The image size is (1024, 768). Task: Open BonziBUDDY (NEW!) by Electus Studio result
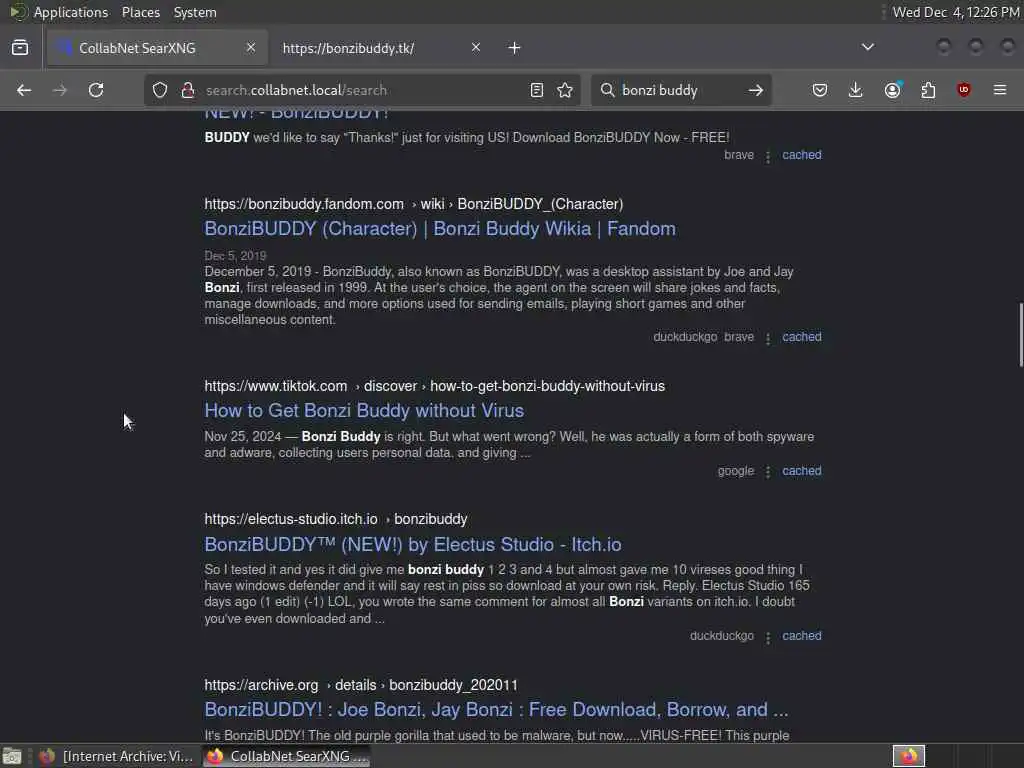(413, 545)
